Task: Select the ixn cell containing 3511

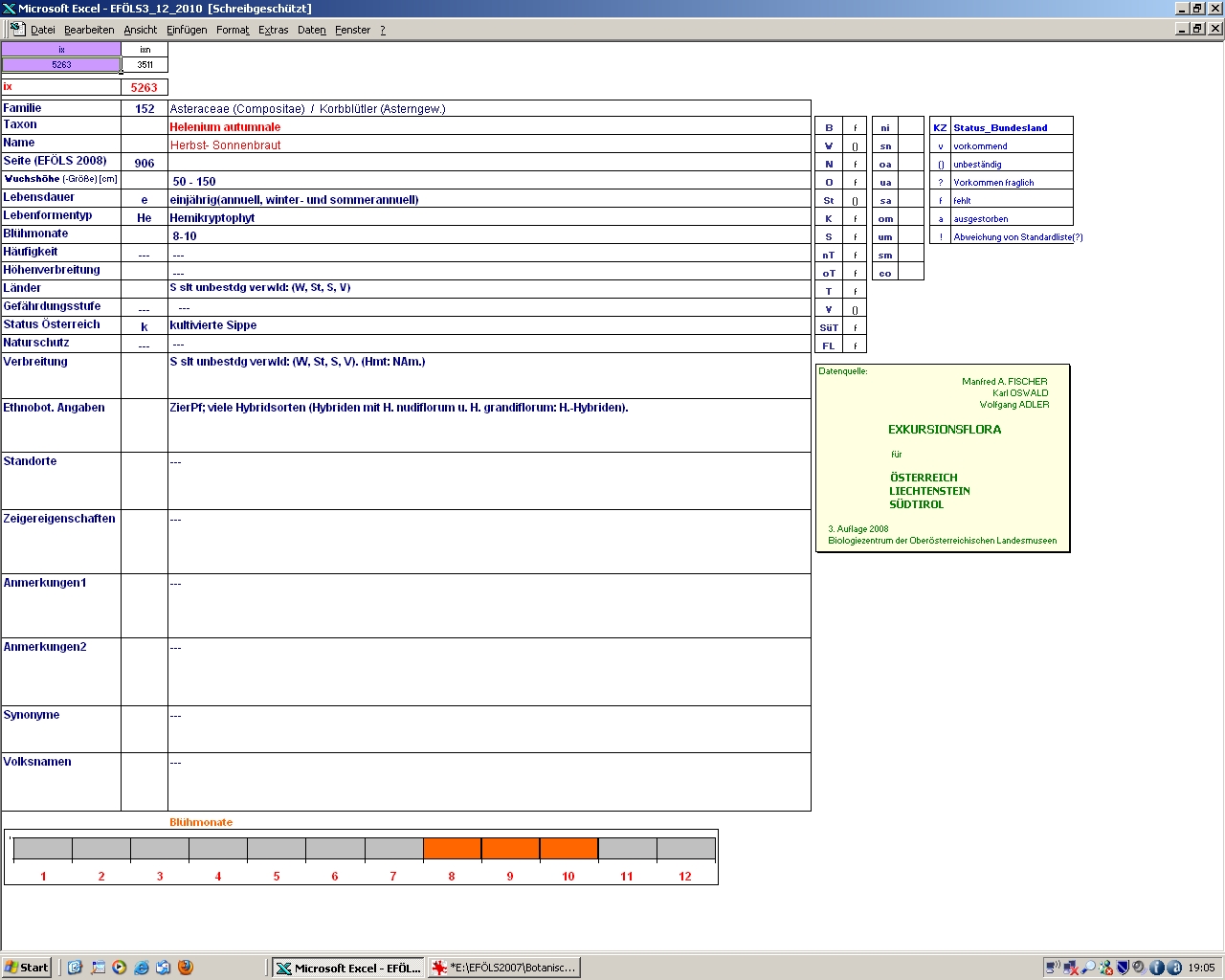Action: coord(145,65)
